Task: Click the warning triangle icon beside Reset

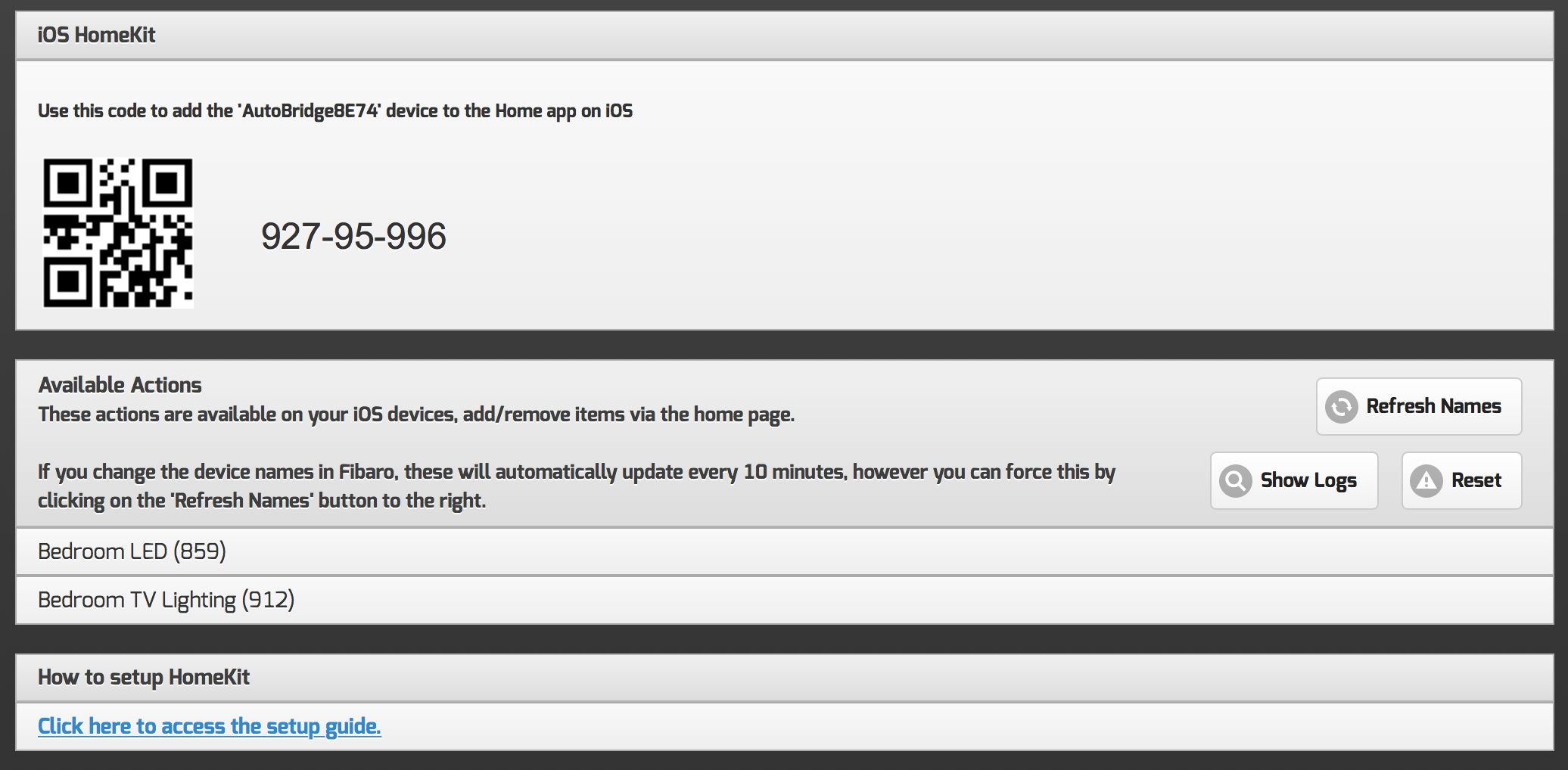Action: point(1426,481)
